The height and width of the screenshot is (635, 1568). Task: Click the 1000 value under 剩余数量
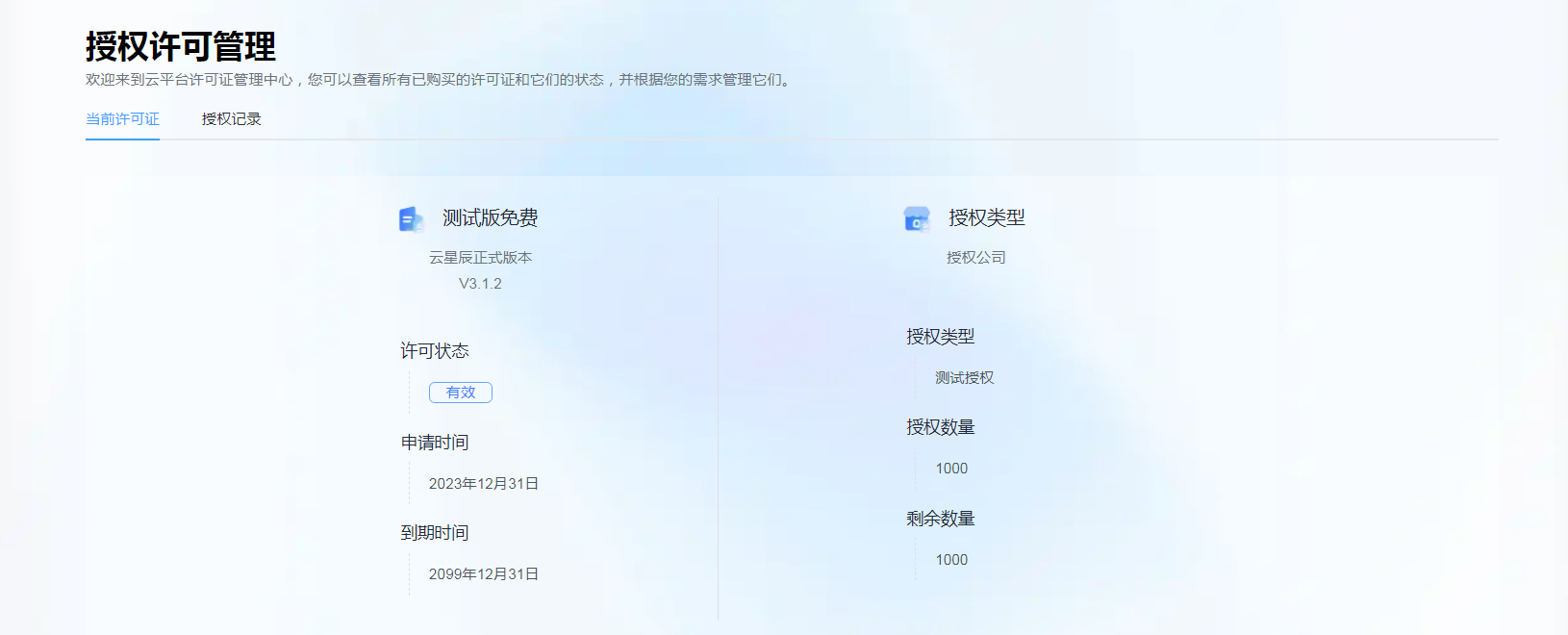(951, 560)
